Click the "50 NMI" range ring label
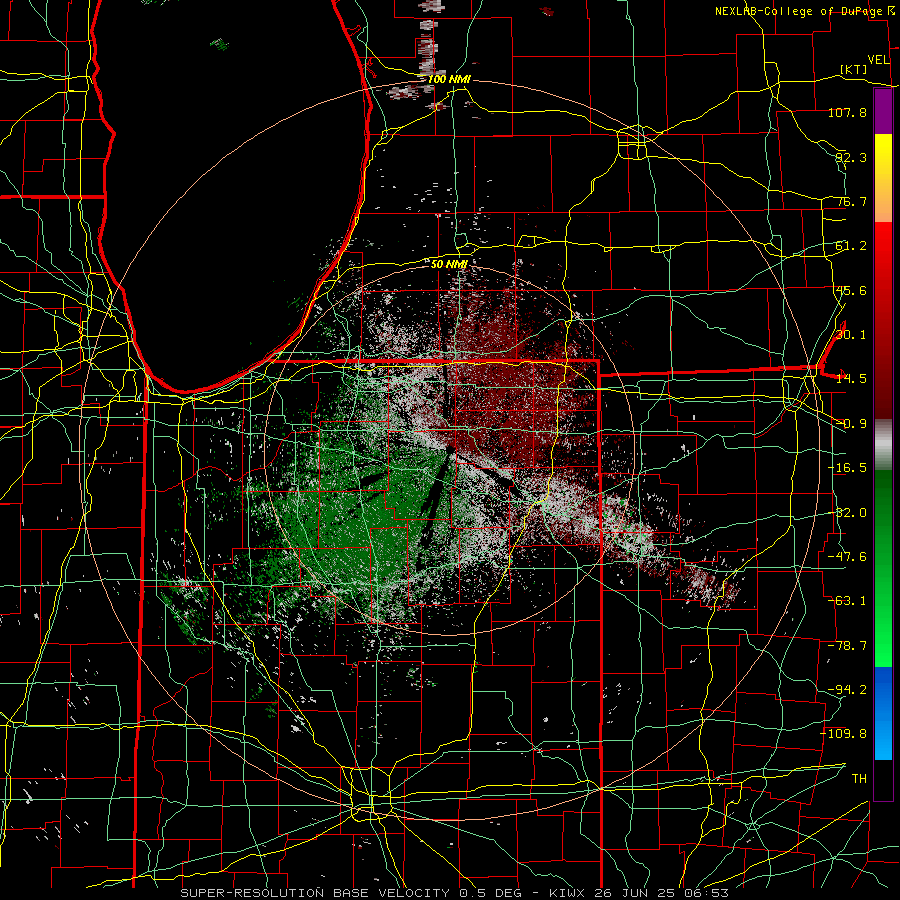This screenshot has width=900, height=900. [x=449, y=264]
